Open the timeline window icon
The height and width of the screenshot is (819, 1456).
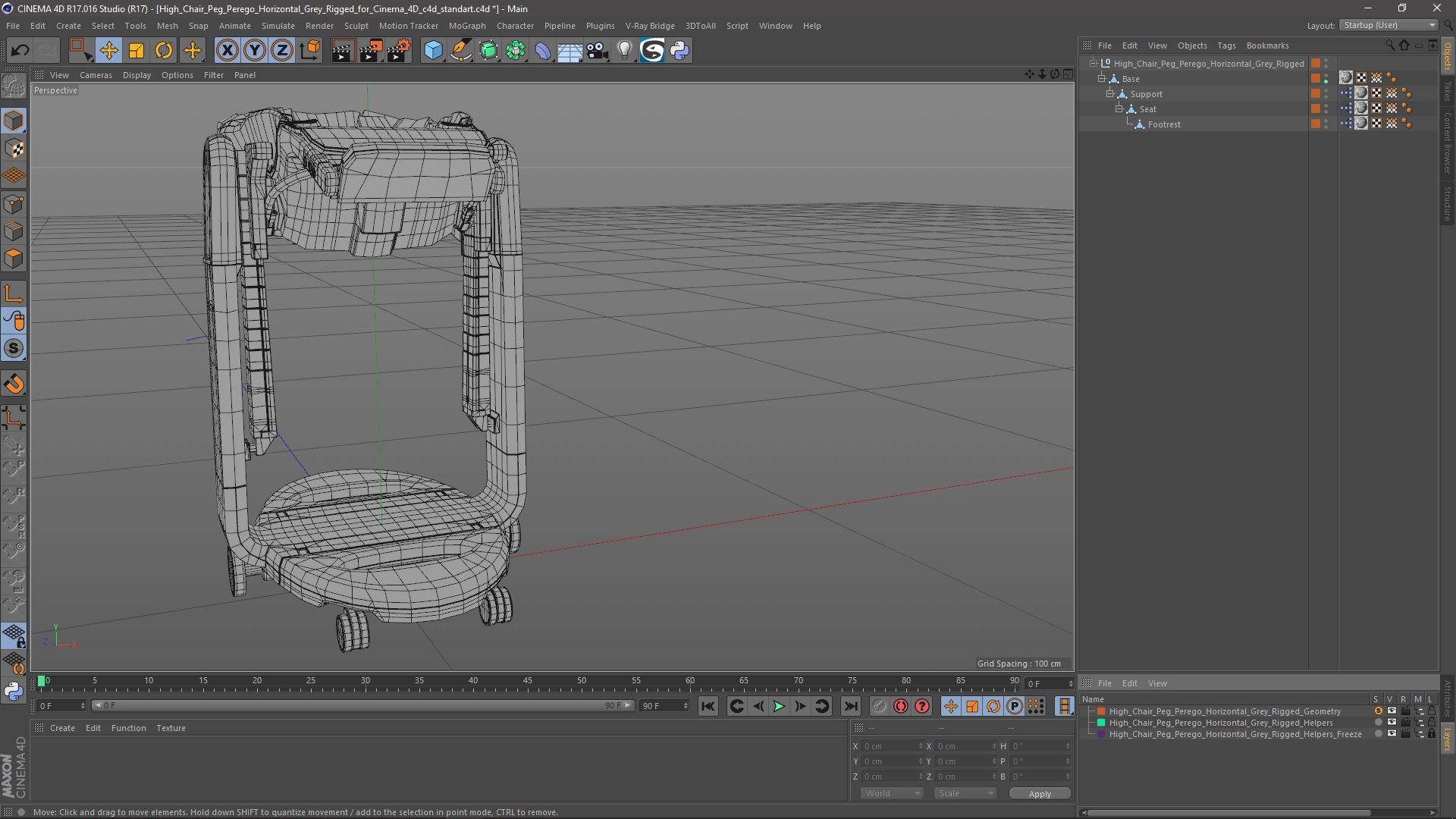pos(1065,706)
